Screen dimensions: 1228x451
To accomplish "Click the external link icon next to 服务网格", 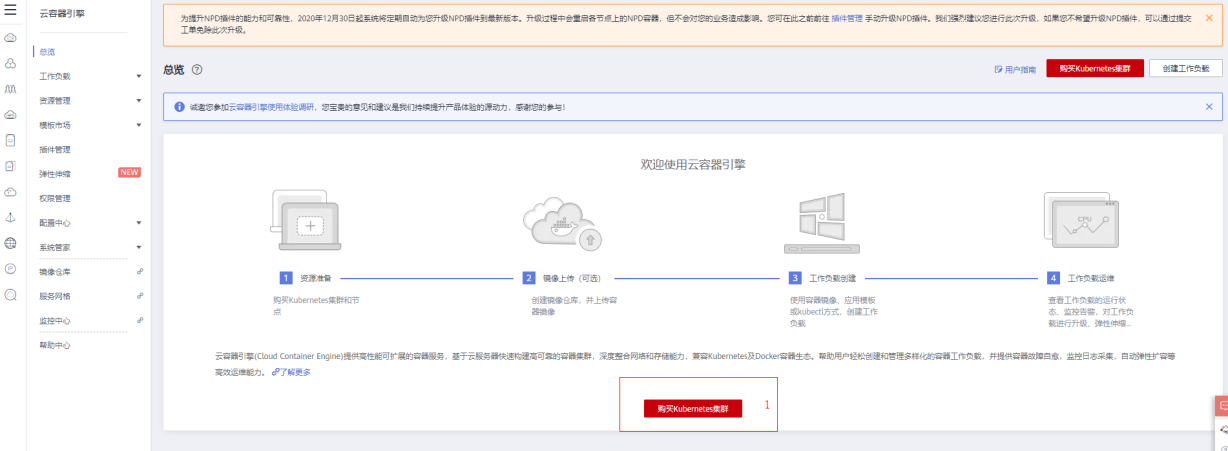I will (x=140, y=296).
